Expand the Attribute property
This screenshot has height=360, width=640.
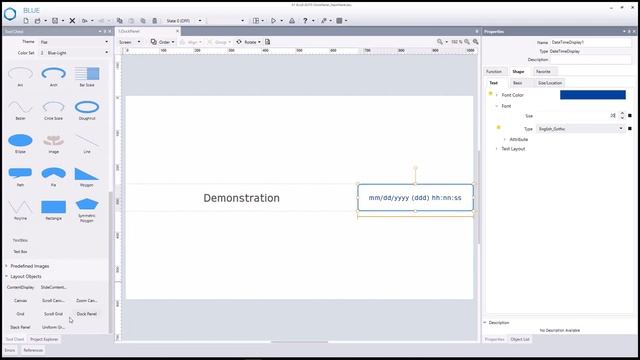[x=505, y=140]
